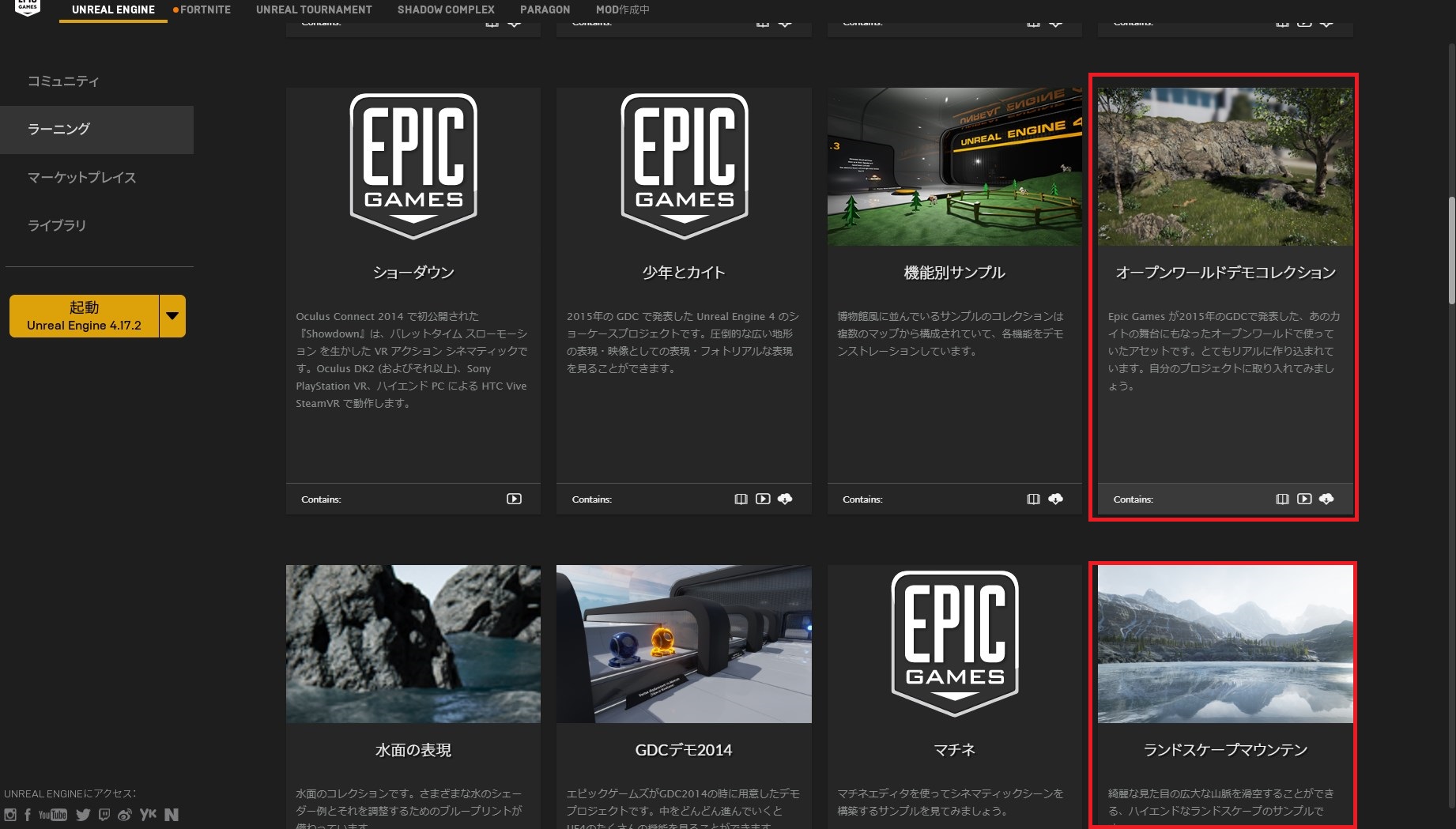Click video icon on 少年とカイト card
Viewport: 1456px width, 829px height.
(763, 499)
